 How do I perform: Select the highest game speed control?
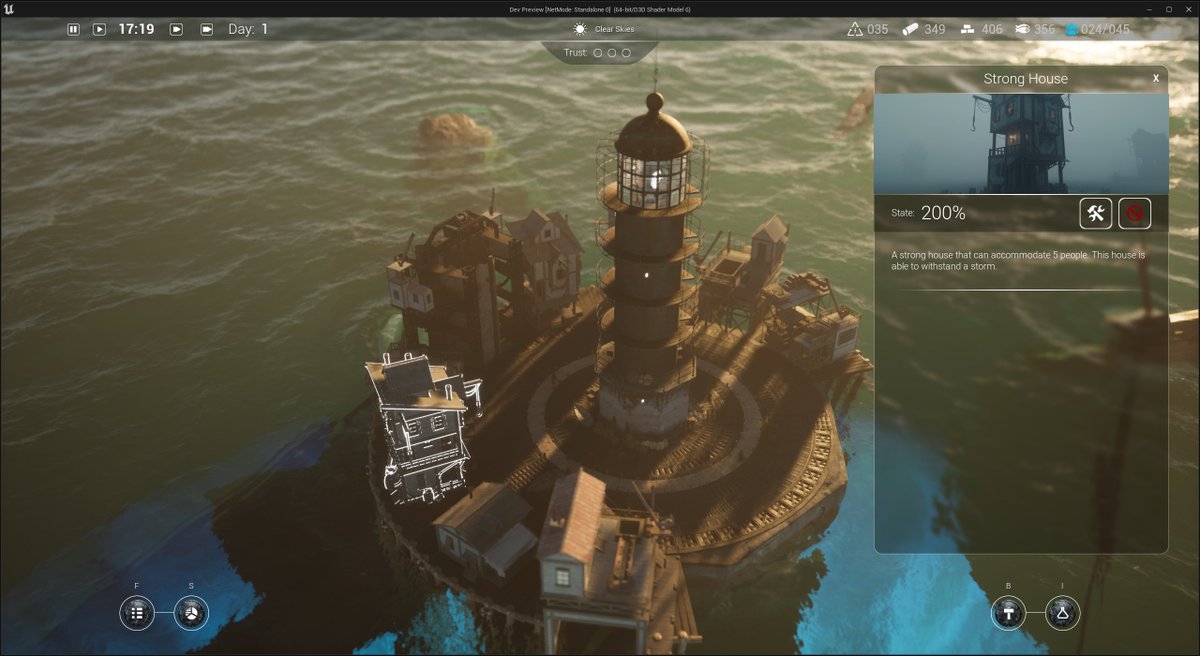[206, 29]
